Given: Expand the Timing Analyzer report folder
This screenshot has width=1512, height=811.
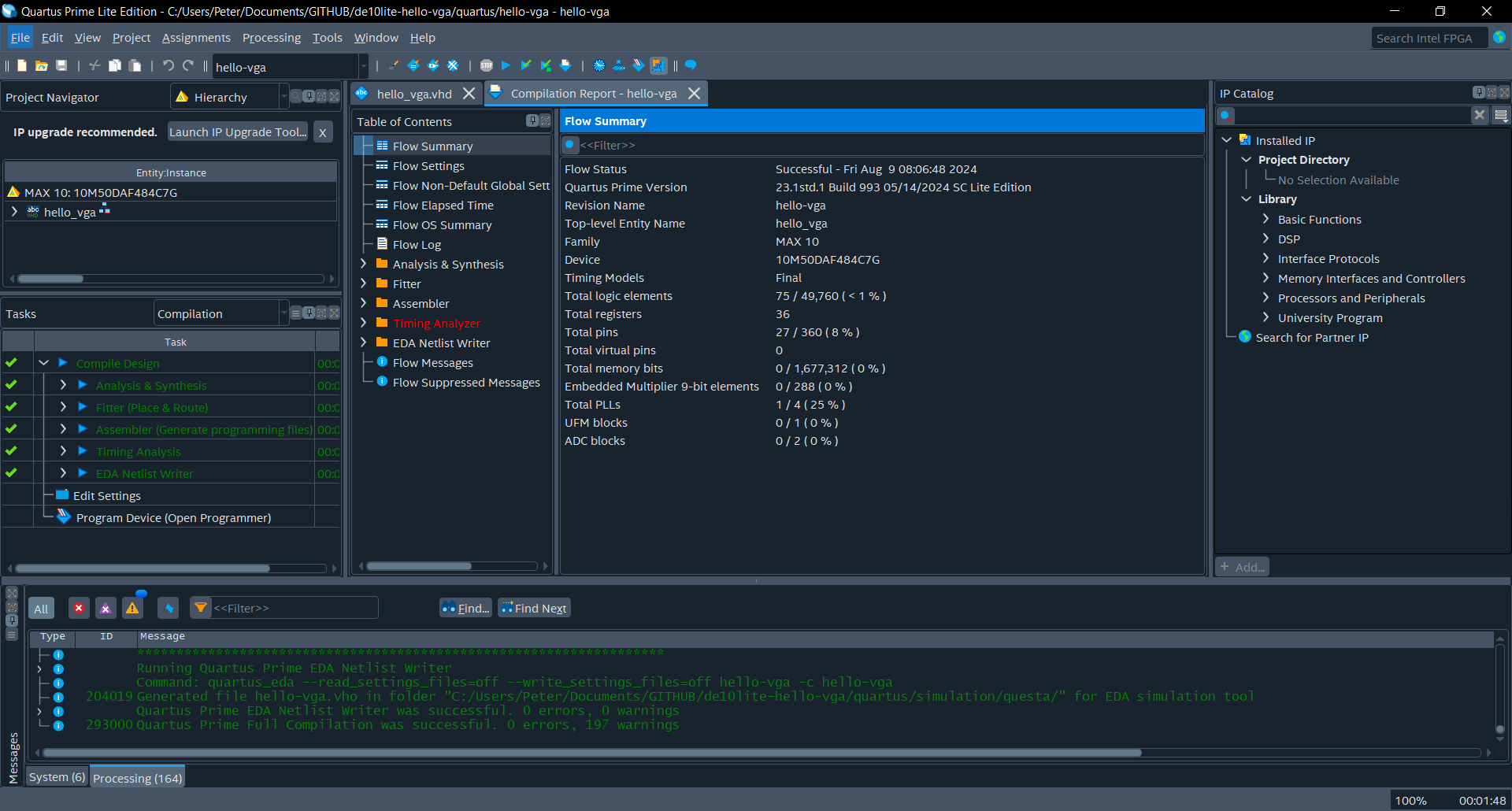Looking at the screenshot, I should coord(363,323).
